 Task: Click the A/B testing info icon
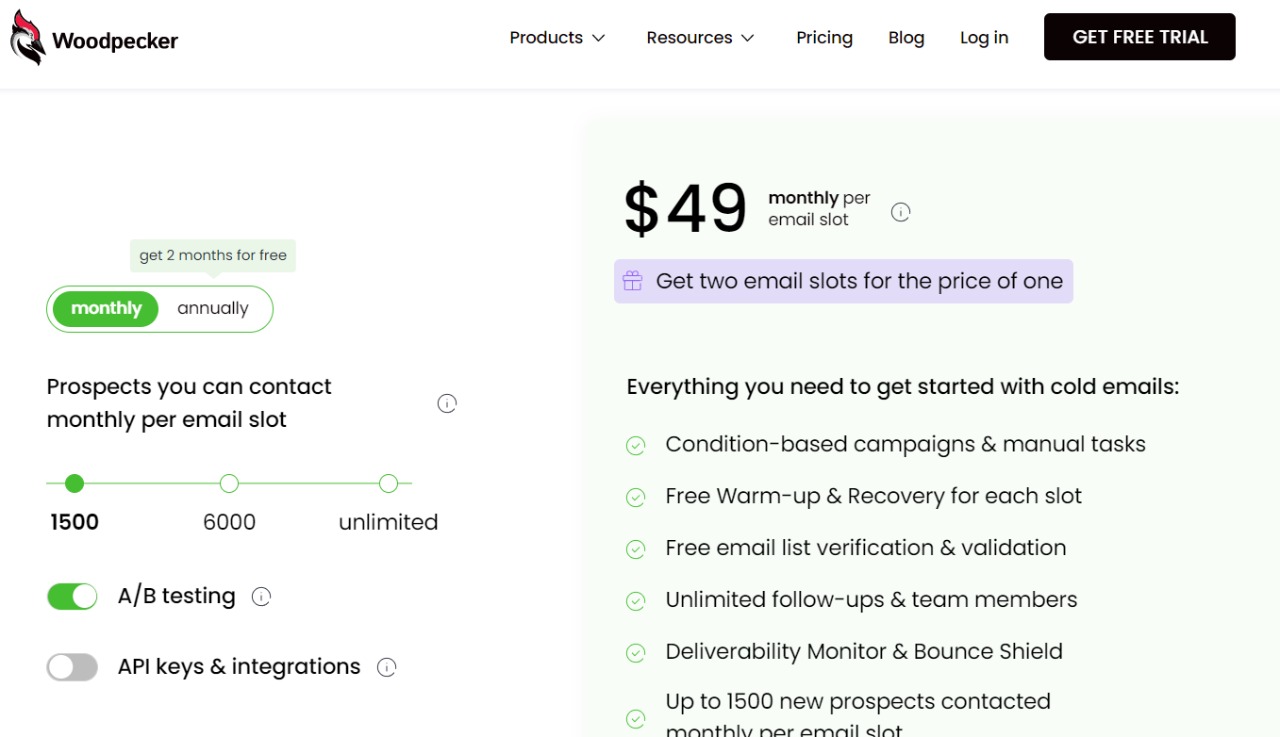point(262,597)
